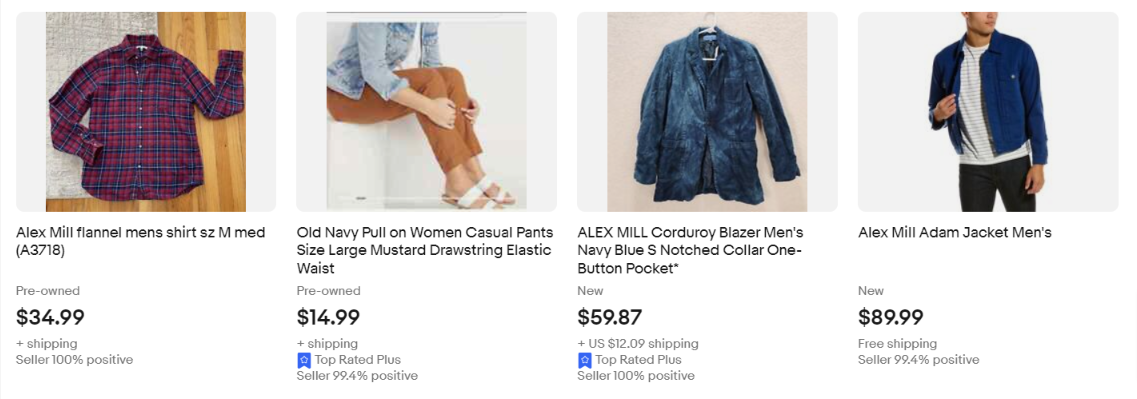Click the $14.99 price
This screenshot has width=1137, height=399.
click(328, 318)
